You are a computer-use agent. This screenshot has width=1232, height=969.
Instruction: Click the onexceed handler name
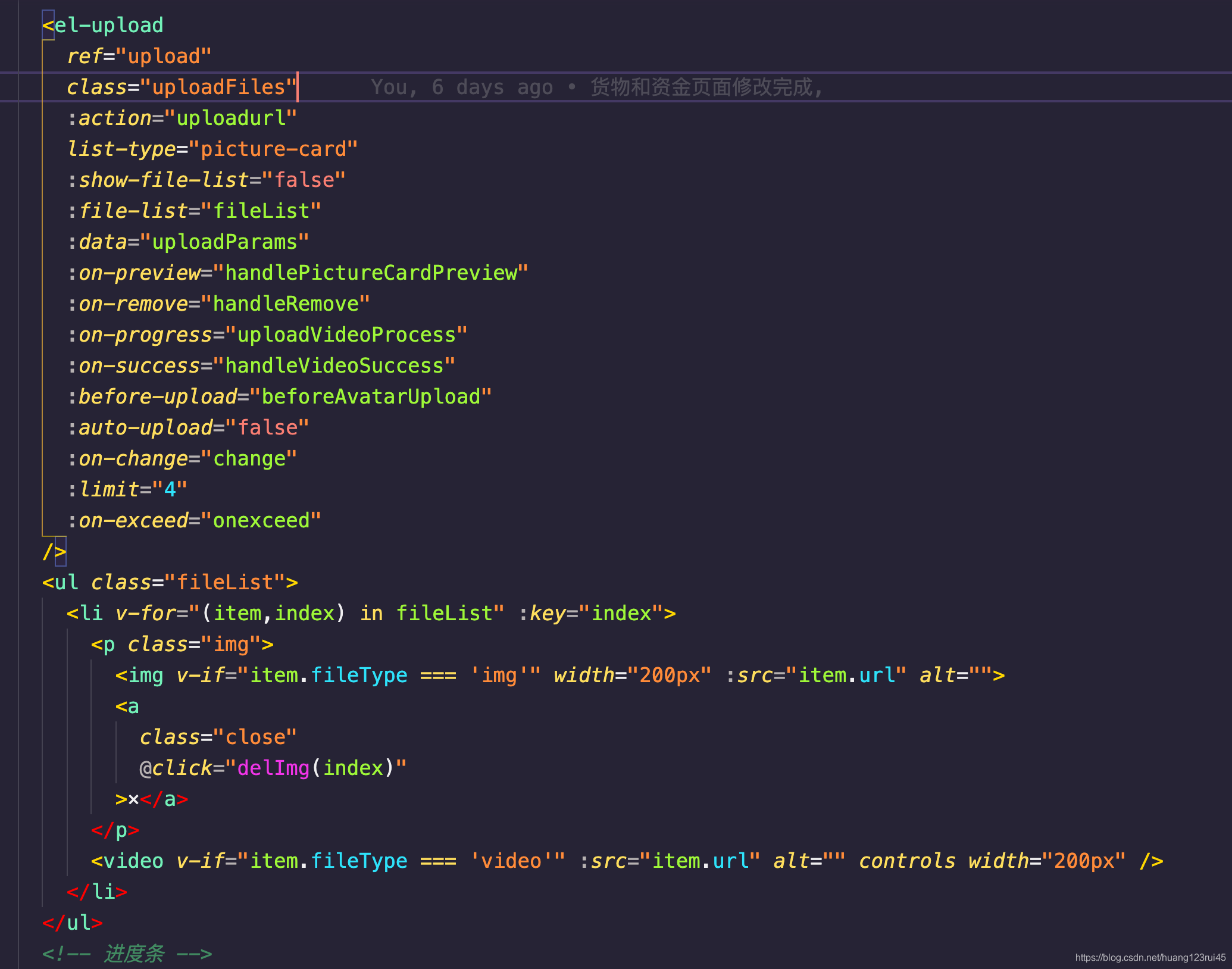(261, 521)
